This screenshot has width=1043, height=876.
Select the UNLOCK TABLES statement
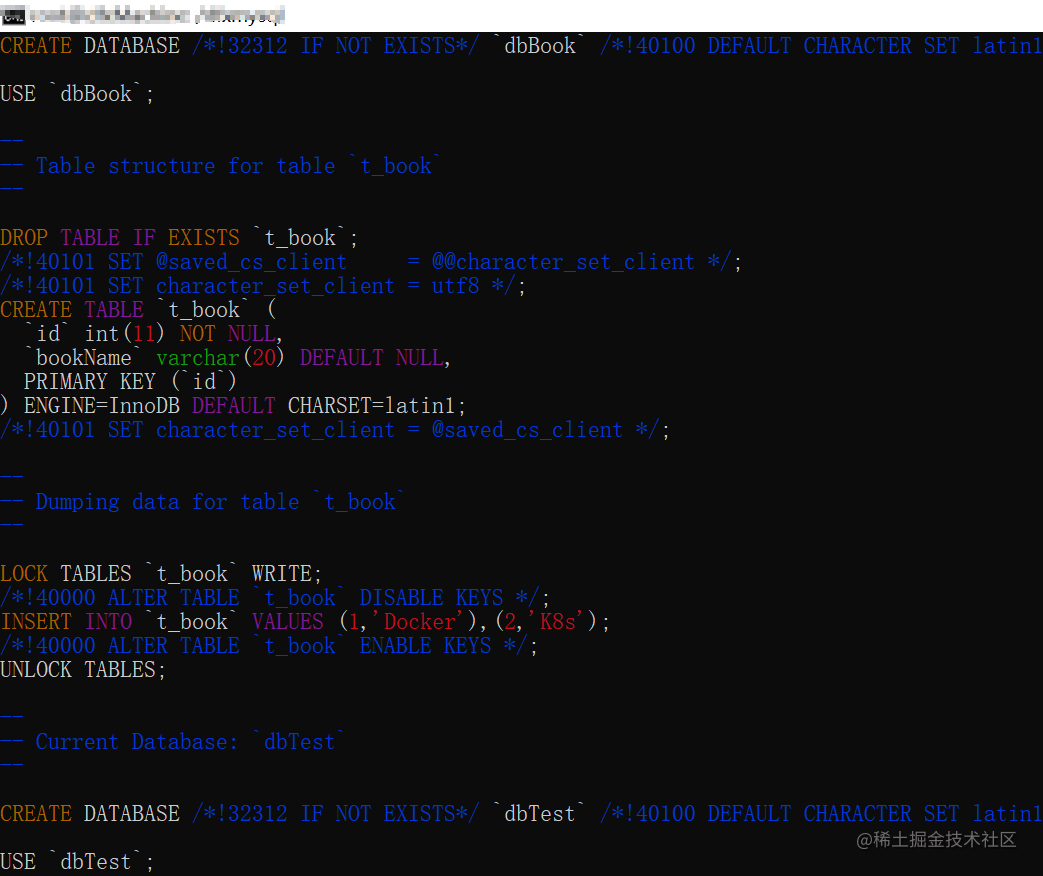pyautogui.click(x=80, y=669)
